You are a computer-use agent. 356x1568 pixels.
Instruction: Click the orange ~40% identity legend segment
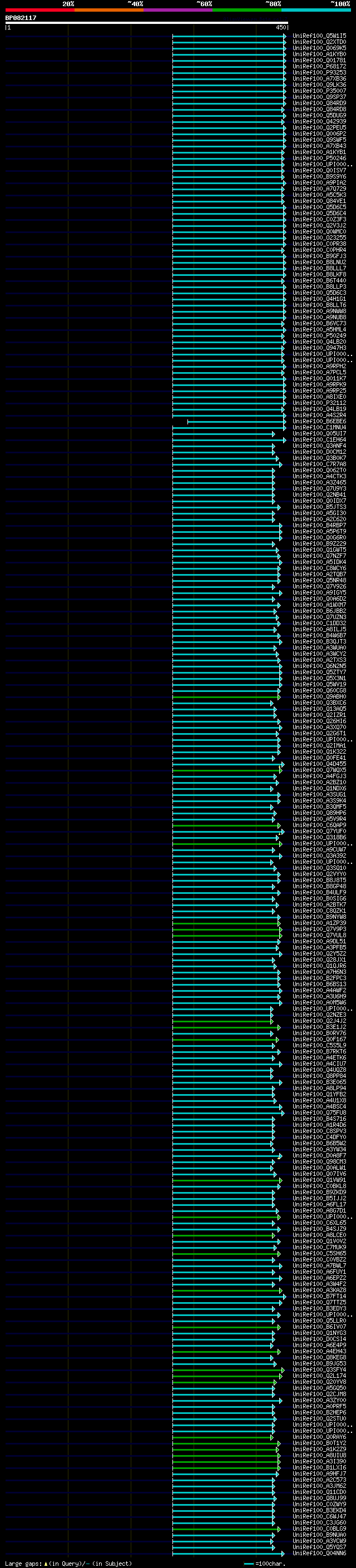click(109, 10)
